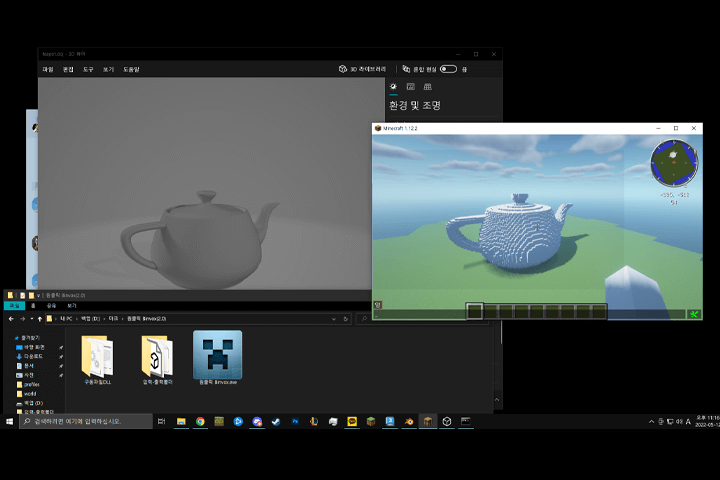Open Blender from the taskbar
Screen dimensions: 720x480
click(409, 421)
